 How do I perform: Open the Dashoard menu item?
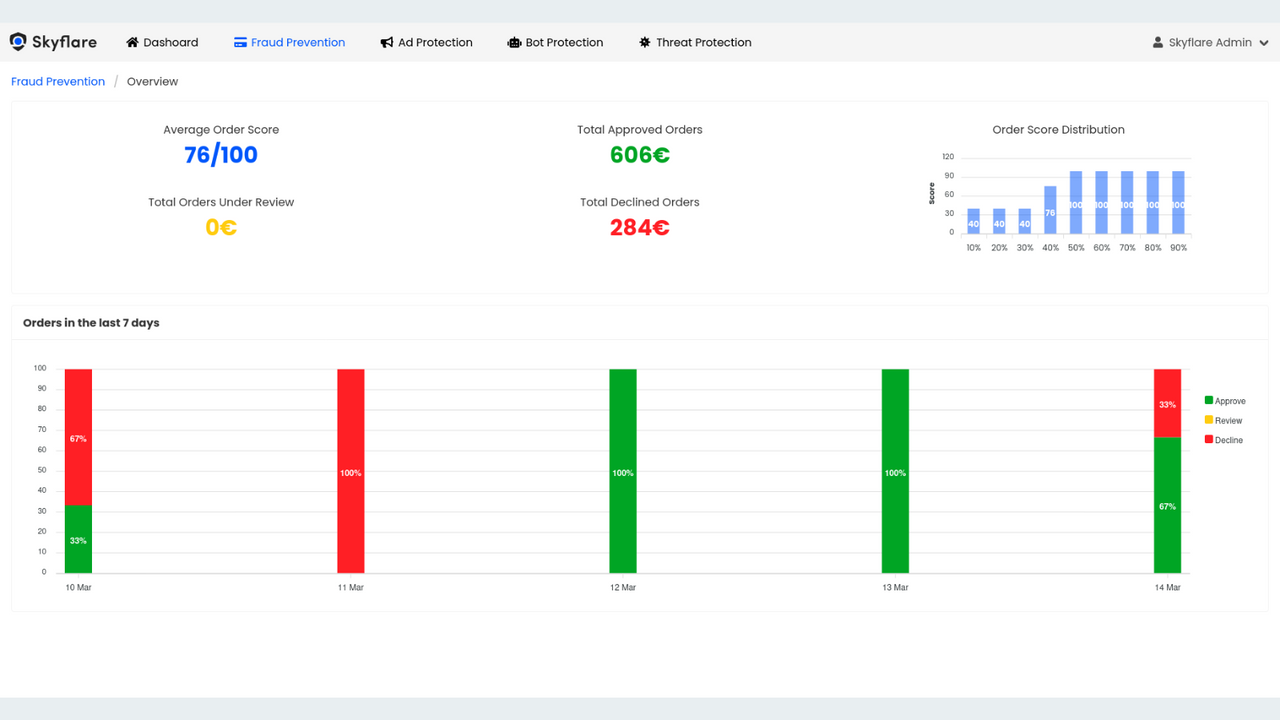click(162, 42)
